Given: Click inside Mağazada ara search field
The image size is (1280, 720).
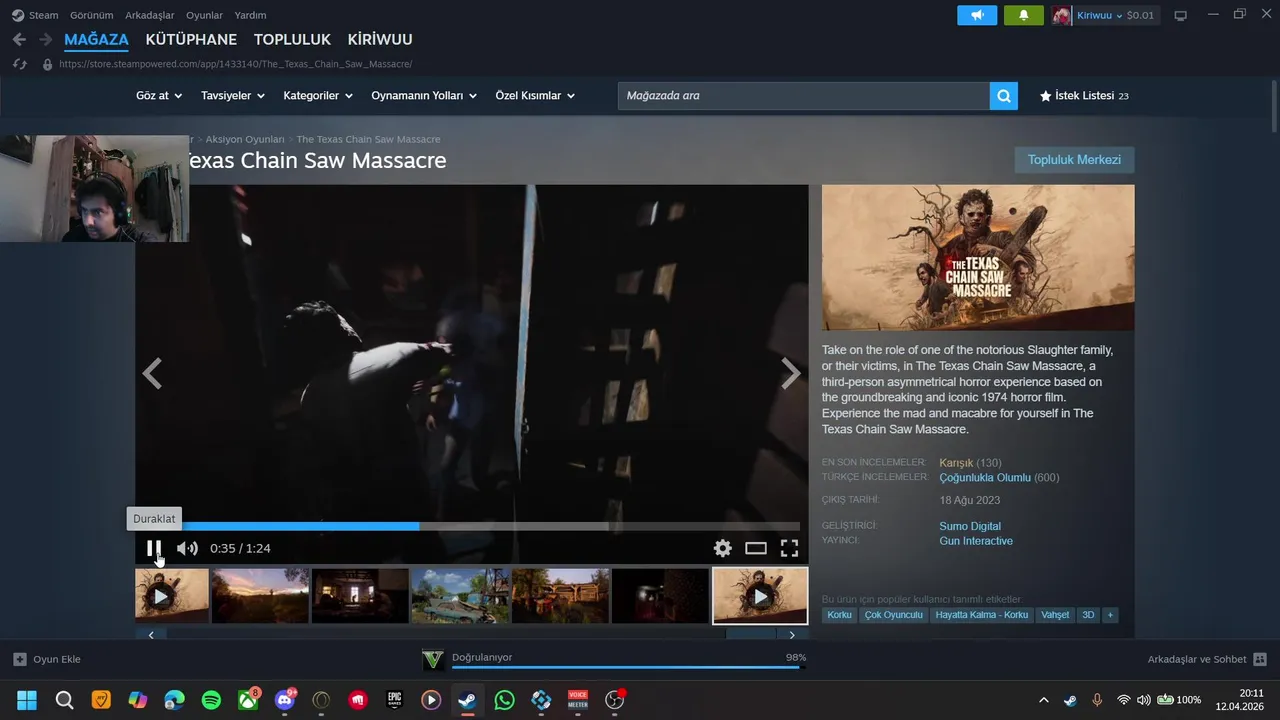Looking at the screenshot, I should (803, 96).
